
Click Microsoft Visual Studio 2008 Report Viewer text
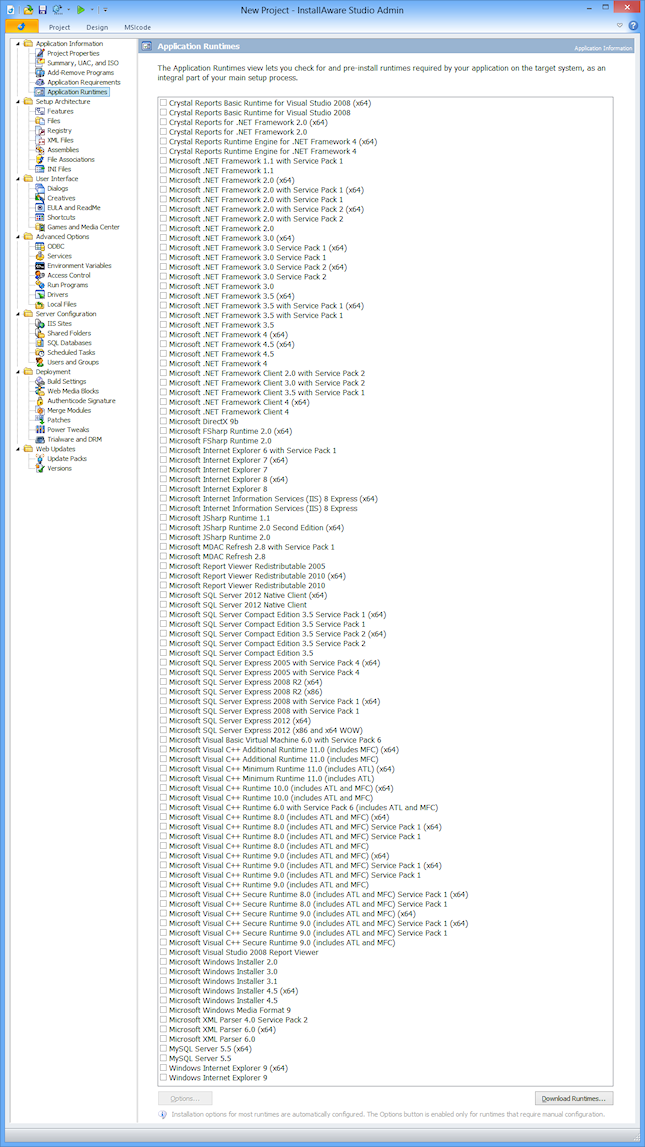pos(244,952)
